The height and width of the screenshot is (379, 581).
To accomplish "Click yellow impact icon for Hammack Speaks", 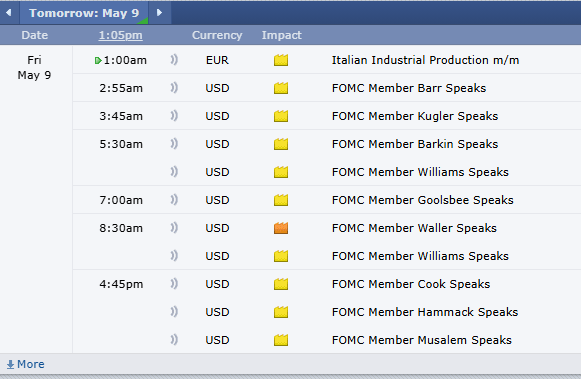I will click(x=281, y=312).
